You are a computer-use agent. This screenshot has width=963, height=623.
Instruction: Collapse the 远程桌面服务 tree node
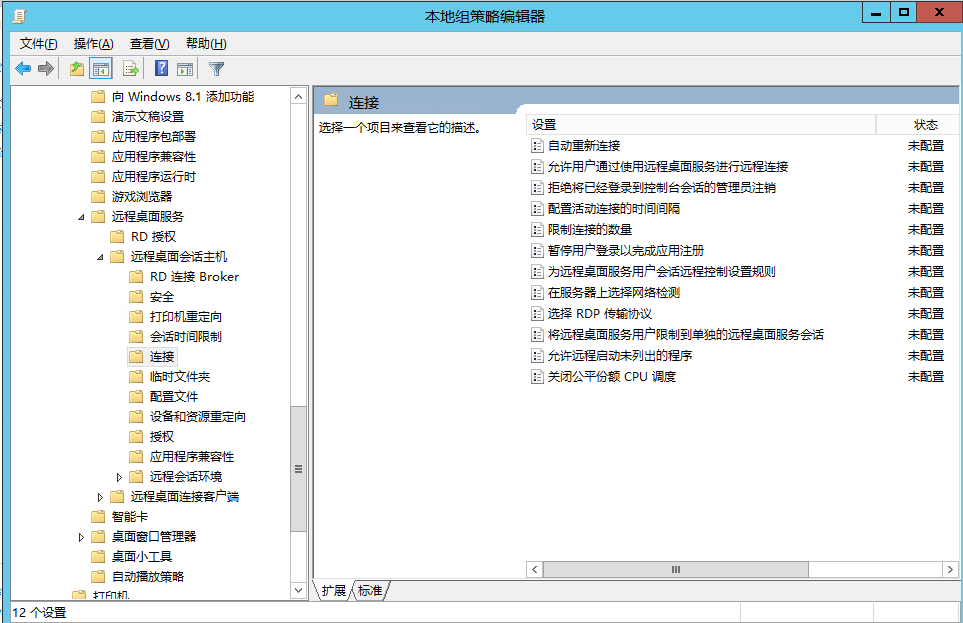point(81,217)
